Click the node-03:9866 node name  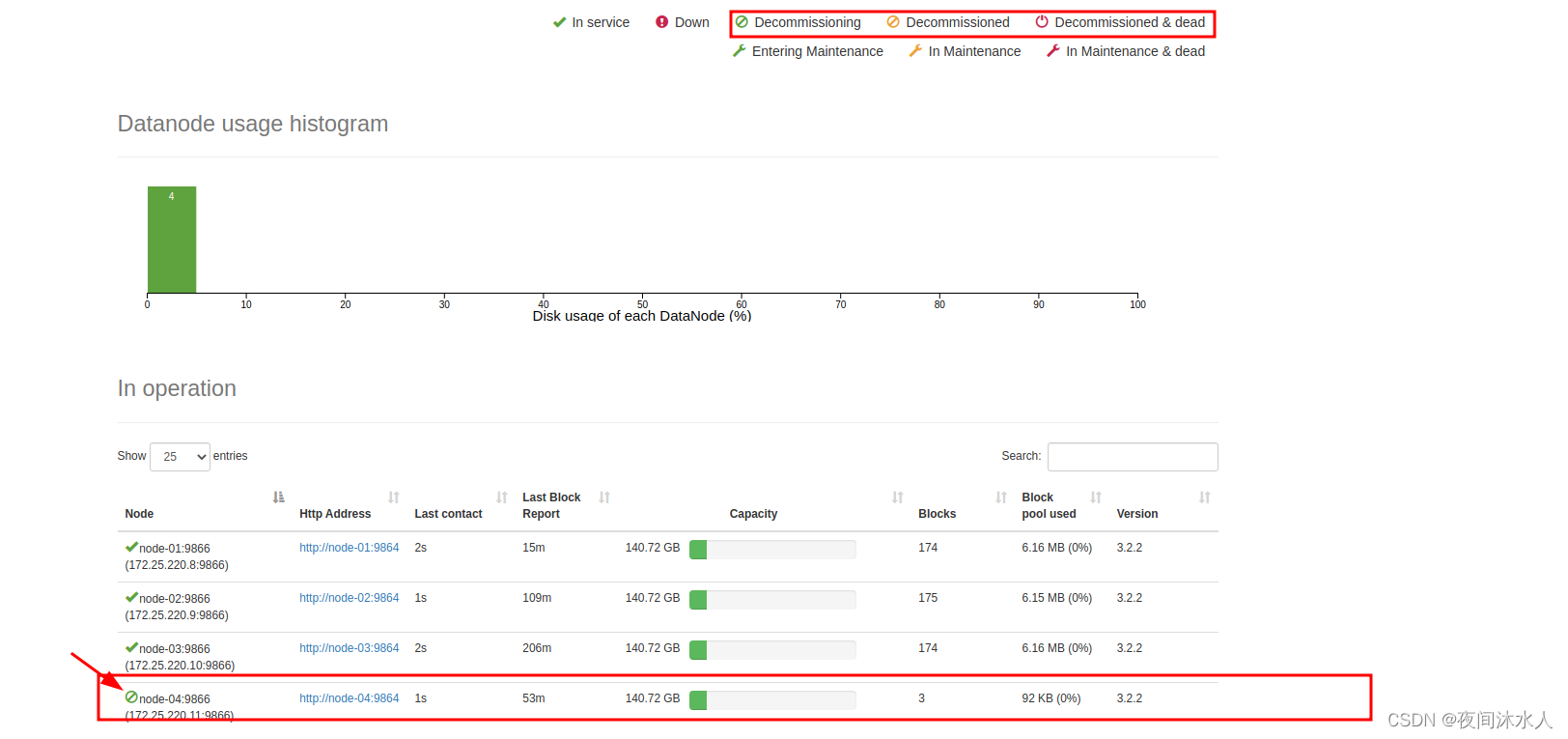pyautogui.click(x=175, y=649)
